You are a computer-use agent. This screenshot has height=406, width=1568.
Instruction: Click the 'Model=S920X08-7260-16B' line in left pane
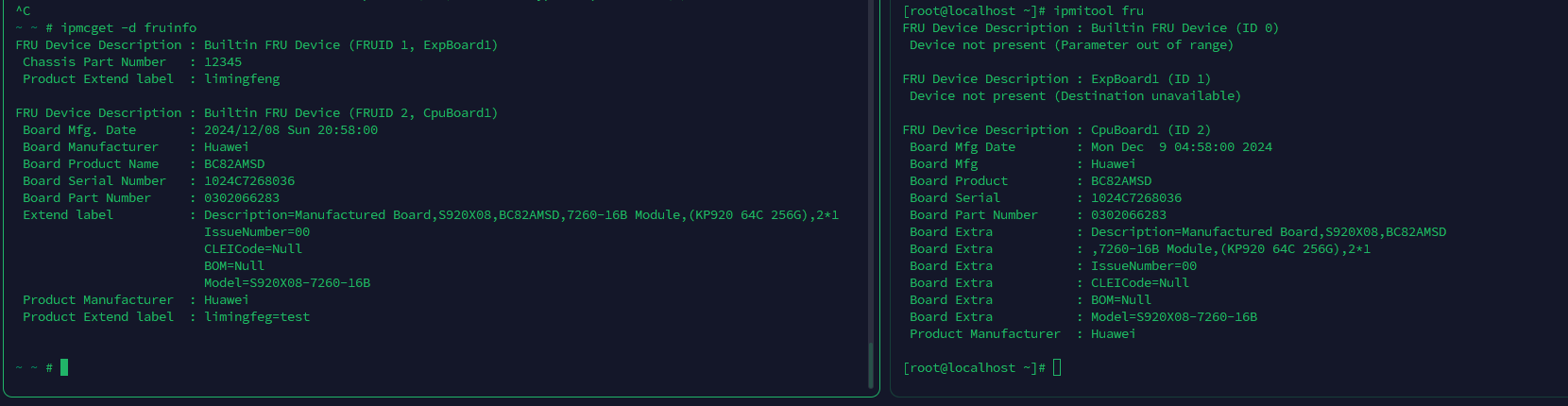pos(287,282)
